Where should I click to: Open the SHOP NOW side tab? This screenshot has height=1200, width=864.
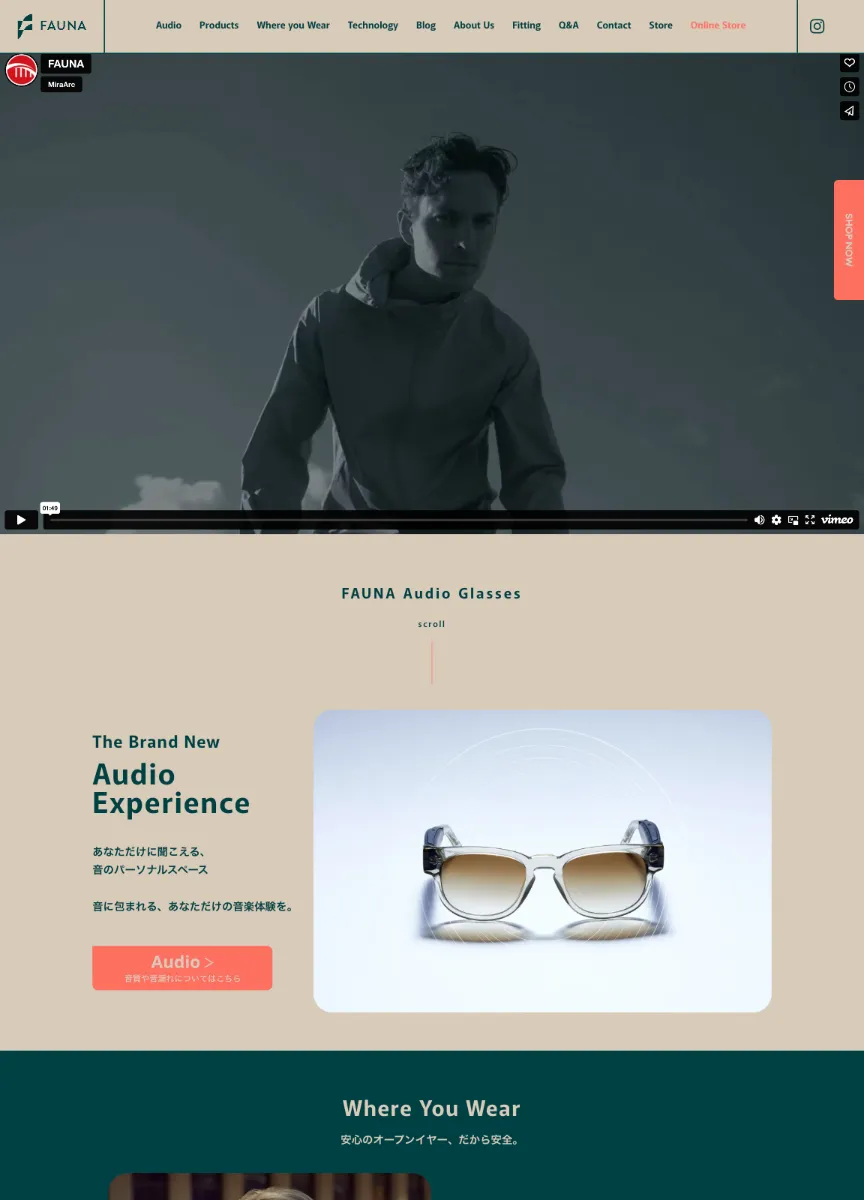pyautogui.click(x=849, y=240)
